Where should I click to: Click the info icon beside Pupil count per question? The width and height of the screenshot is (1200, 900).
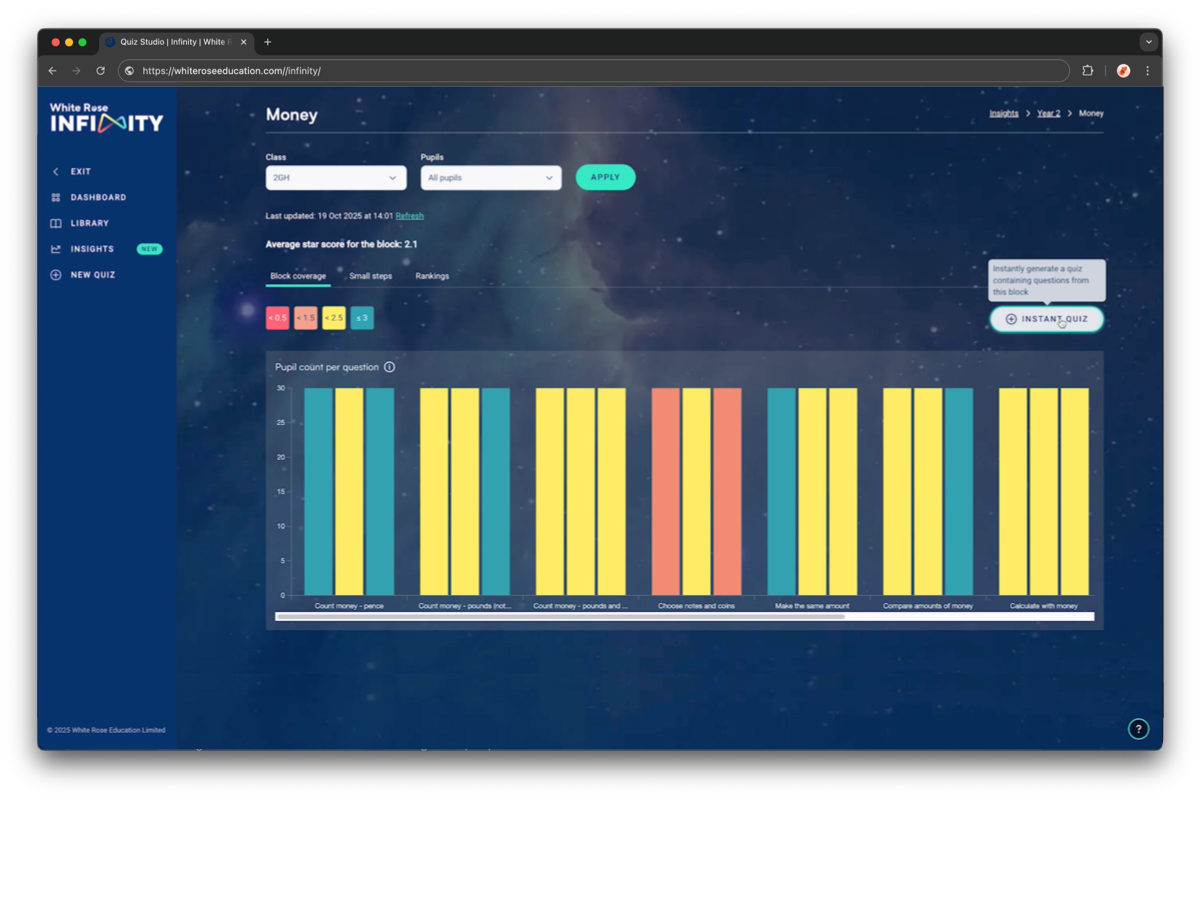pos(390,367)
